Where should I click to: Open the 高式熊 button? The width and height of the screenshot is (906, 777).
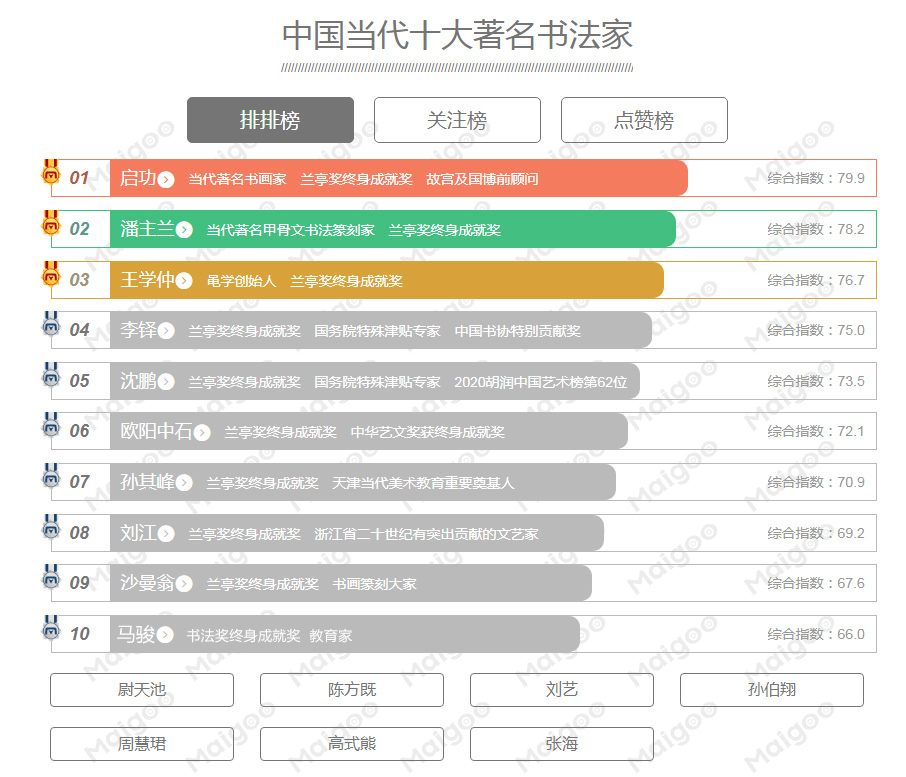click(x=351, y=744)
